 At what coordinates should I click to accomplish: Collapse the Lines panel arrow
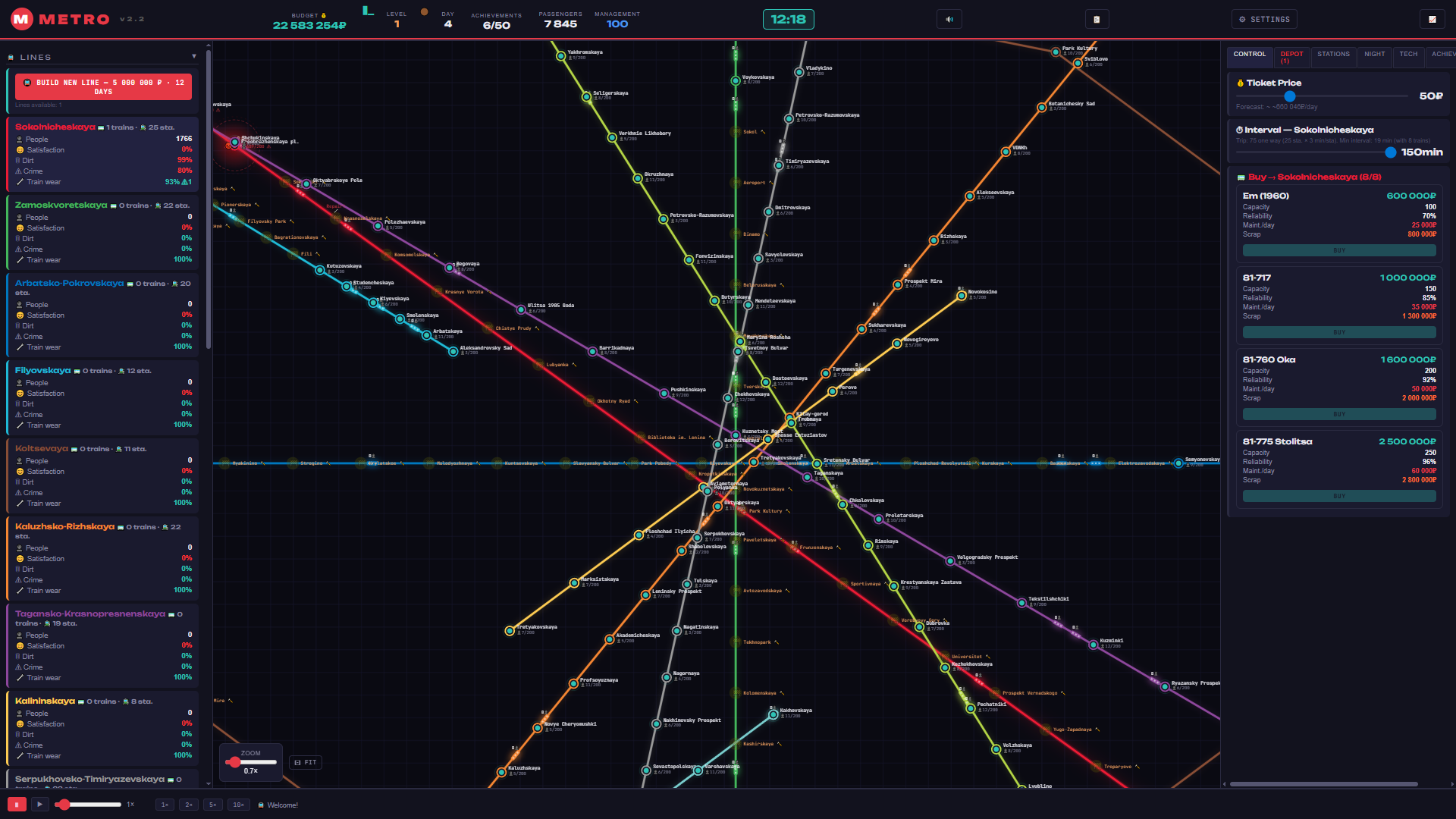(194, 57)
